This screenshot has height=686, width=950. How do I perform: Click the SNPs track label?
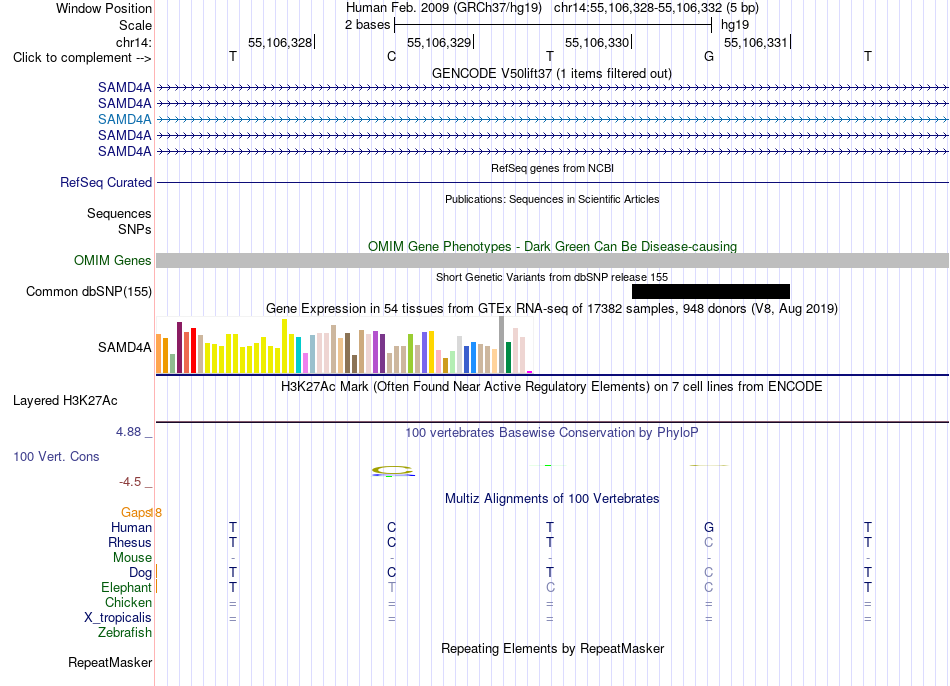[x=135, y=229]
